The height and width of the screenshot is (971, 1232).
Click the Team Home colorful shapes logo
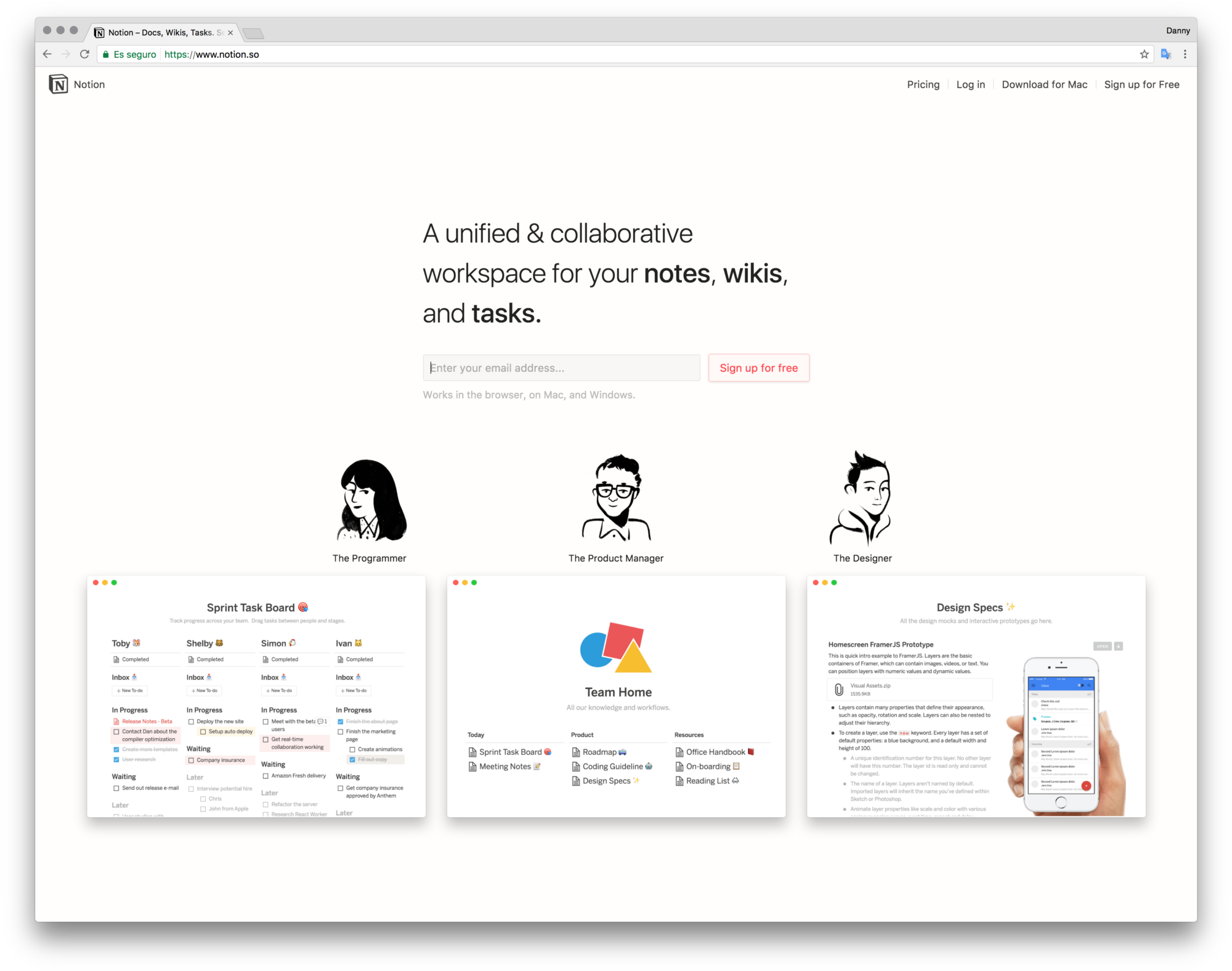616,648
